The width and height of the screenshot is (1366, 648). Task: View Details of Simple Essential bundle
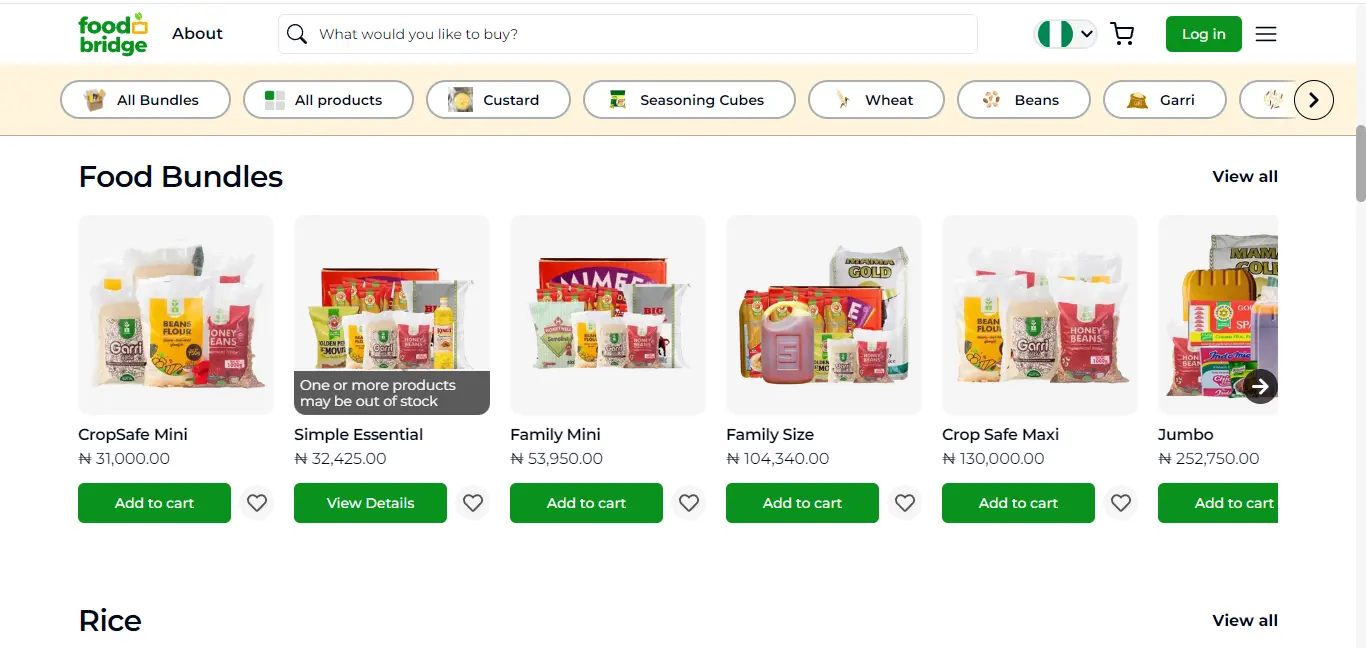click(x=370, y=503)
